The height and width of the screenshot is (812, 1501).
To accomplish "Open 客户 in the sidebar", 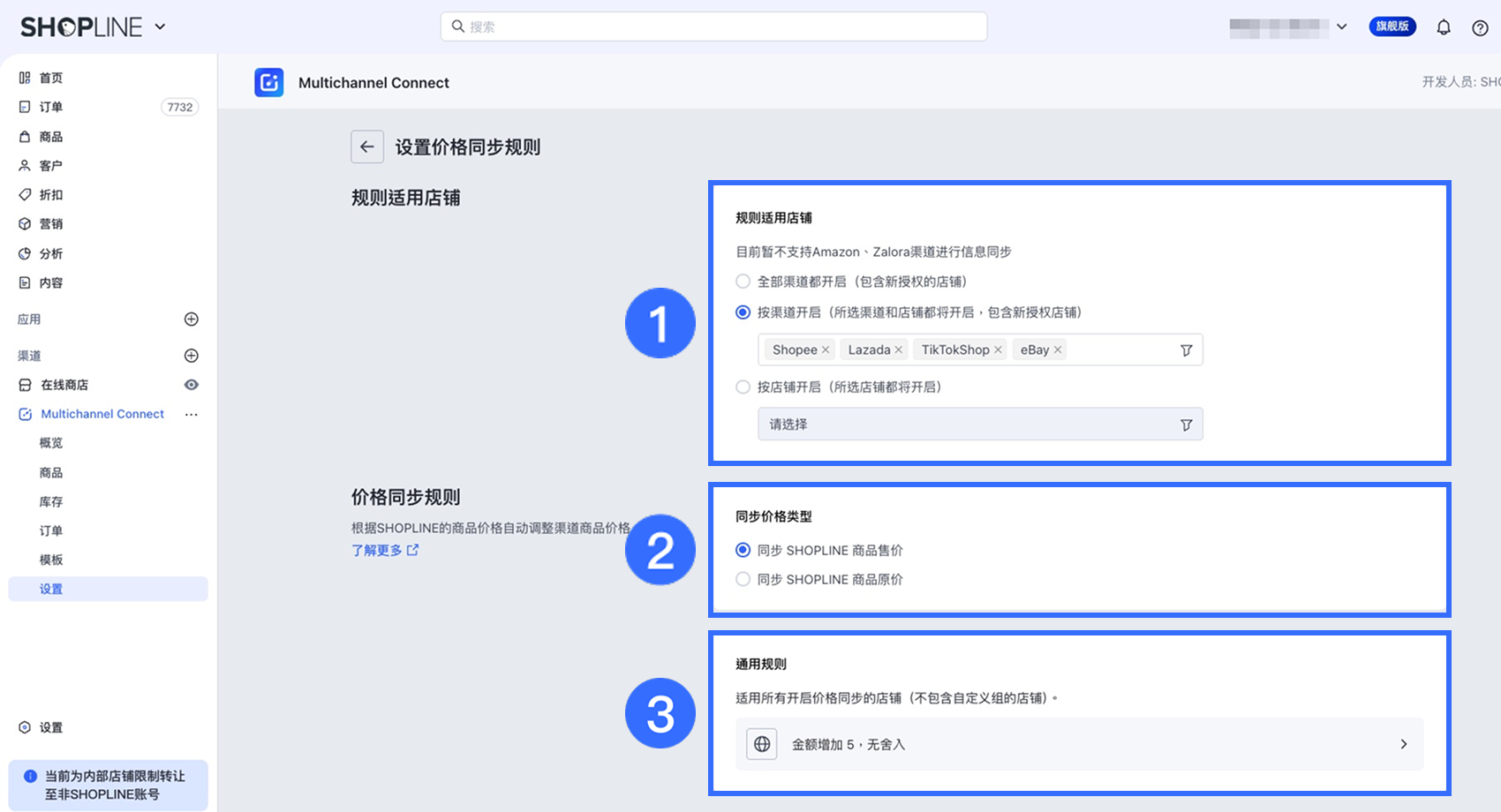I will pos(51,166).
